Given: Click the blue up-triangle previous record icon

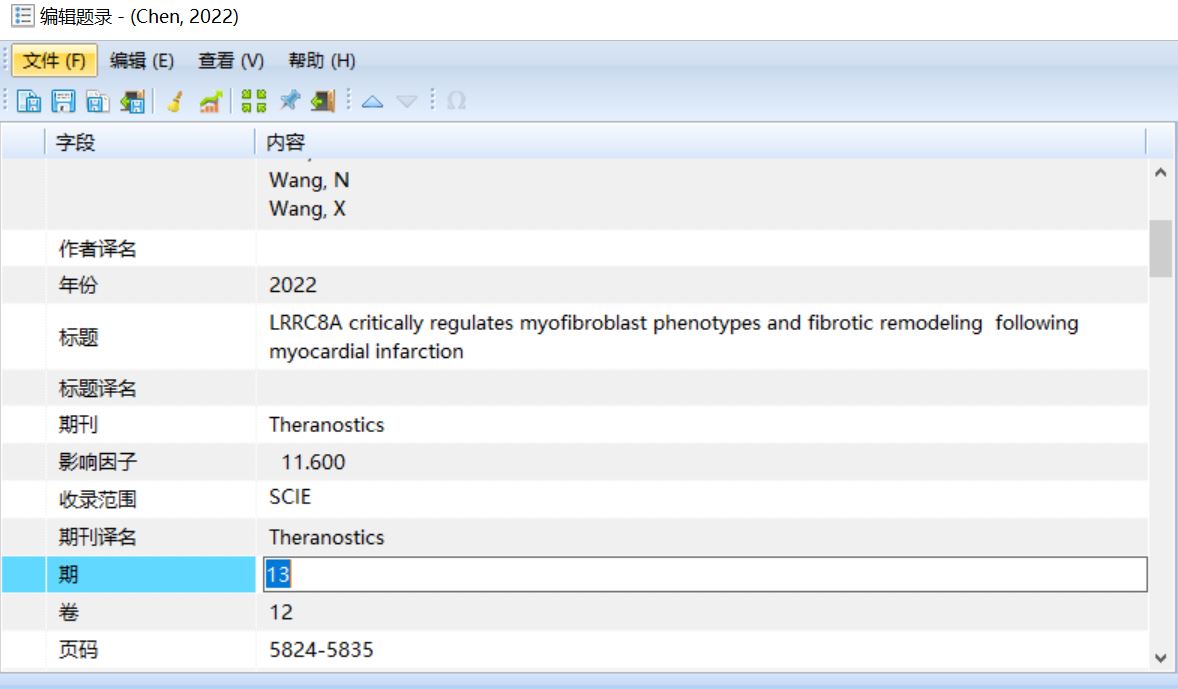Looking at the screenshot, I should (373, 101).
